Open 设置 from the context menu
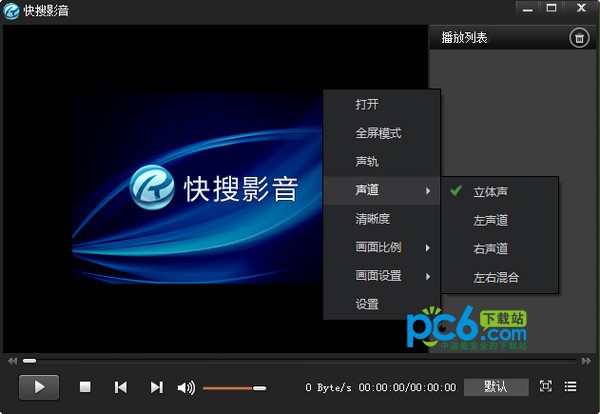The width and height of the screenshot is (600, 414). tap(381, 305)
